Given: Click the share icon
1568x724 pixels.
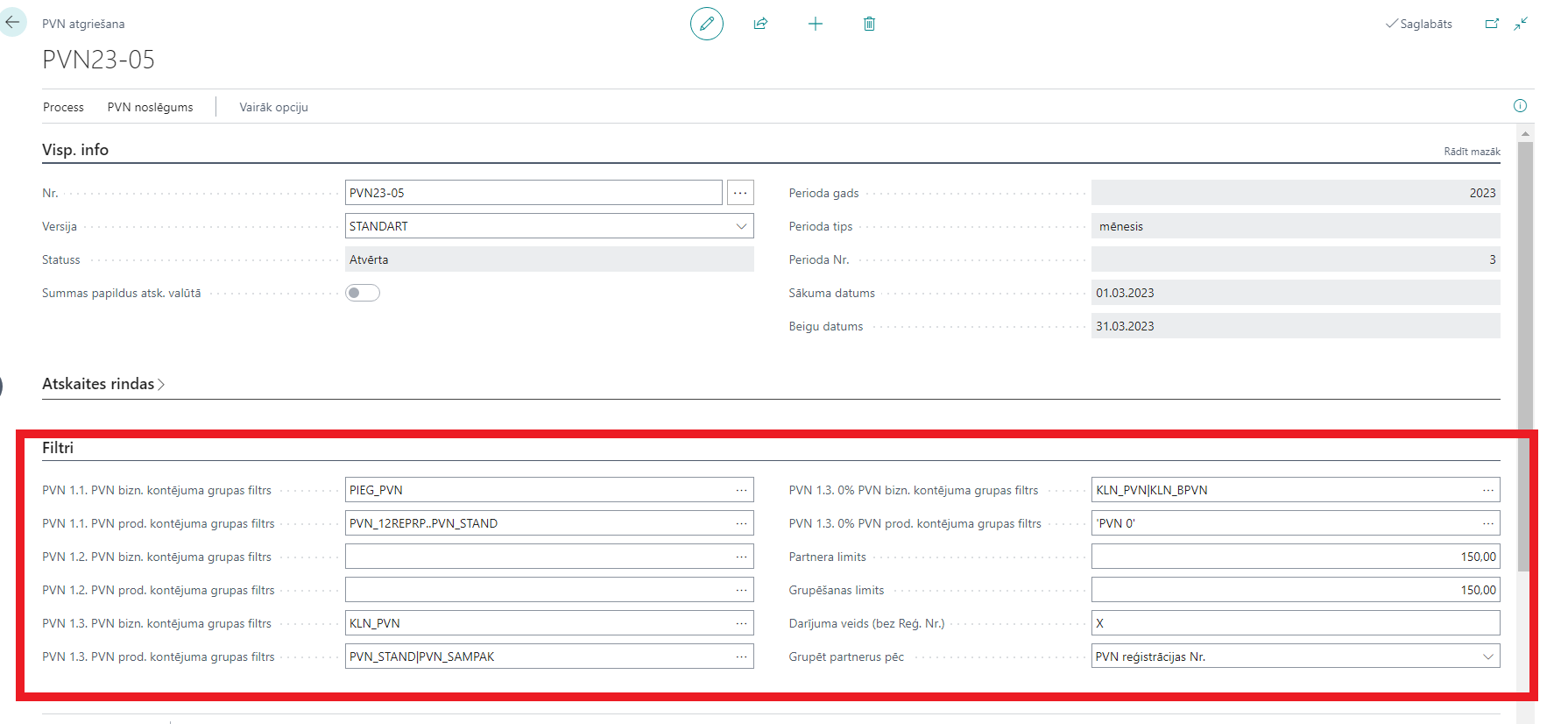Looking at the screenshot, I should [x=760, y=24].
